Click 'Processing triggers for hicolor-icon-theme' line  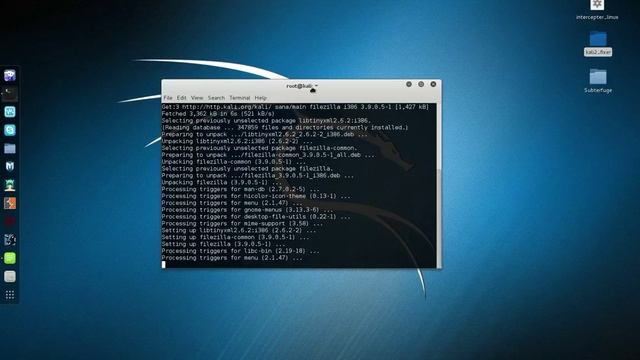pyautogui.click(x=256, y=196)
